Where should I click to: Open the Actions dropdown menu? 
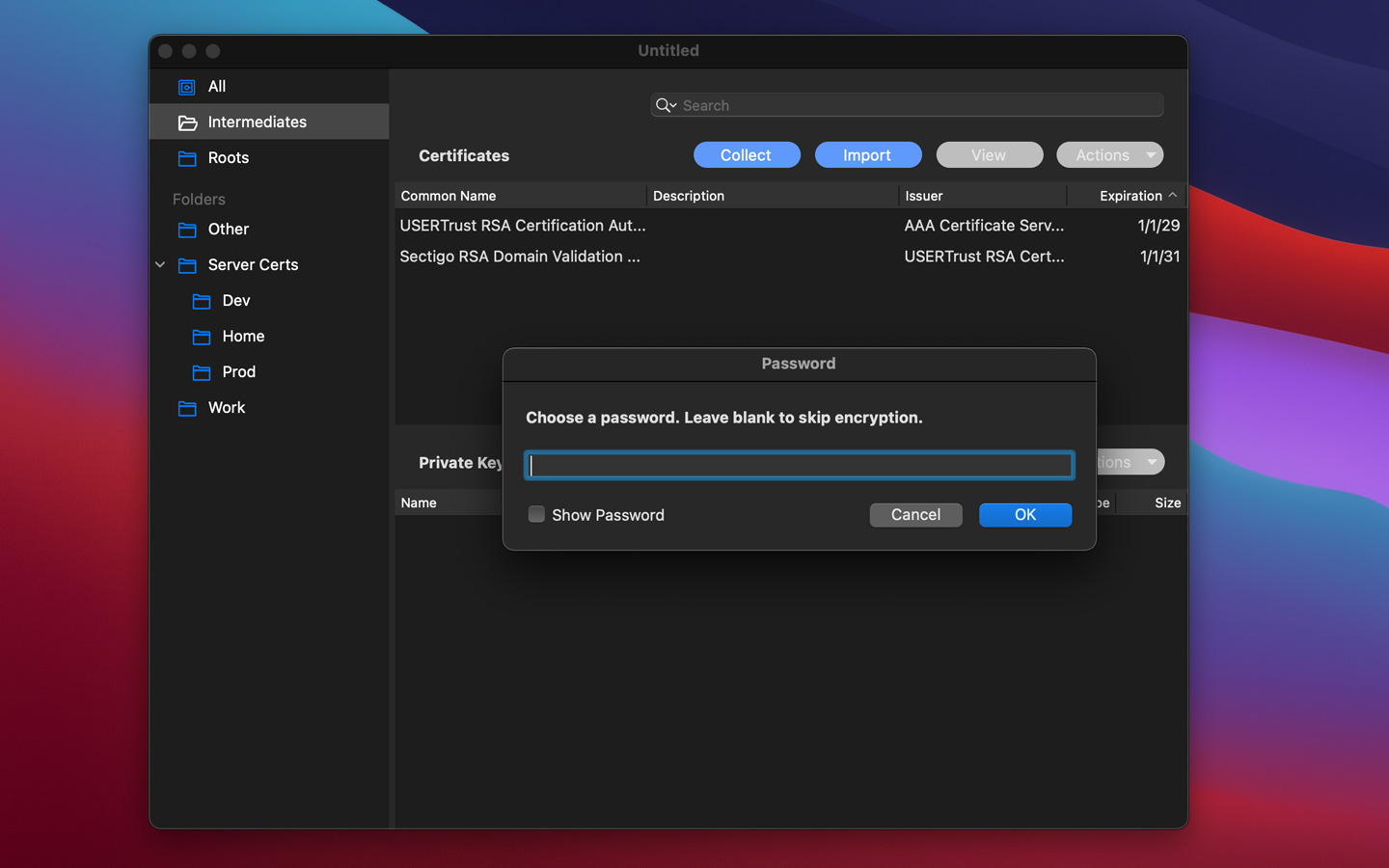pyautogui.click(x=1109, y=154)
